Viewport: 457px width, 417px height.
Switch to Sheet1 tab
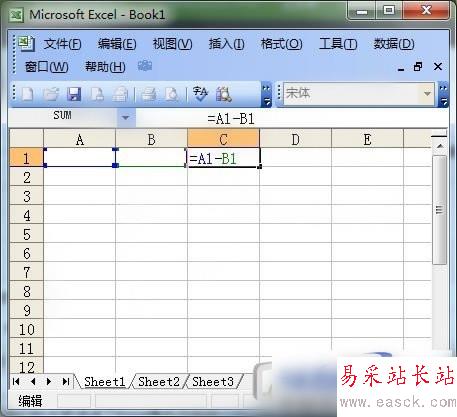(x=104, y=381)
